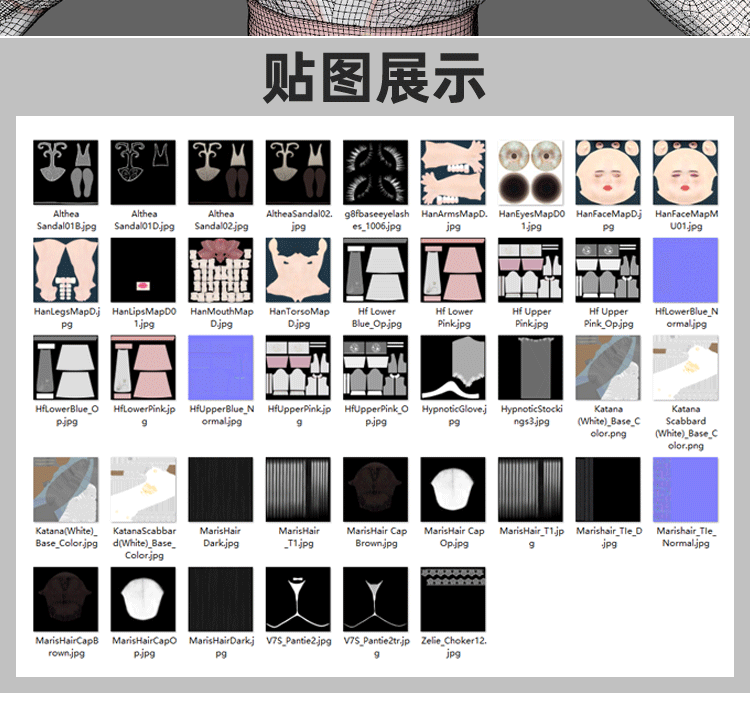This screenshot has height=710, width=750.
Task: Click the HanArmsMapD.jpg arms texture thumbnail
Action: 453,172
